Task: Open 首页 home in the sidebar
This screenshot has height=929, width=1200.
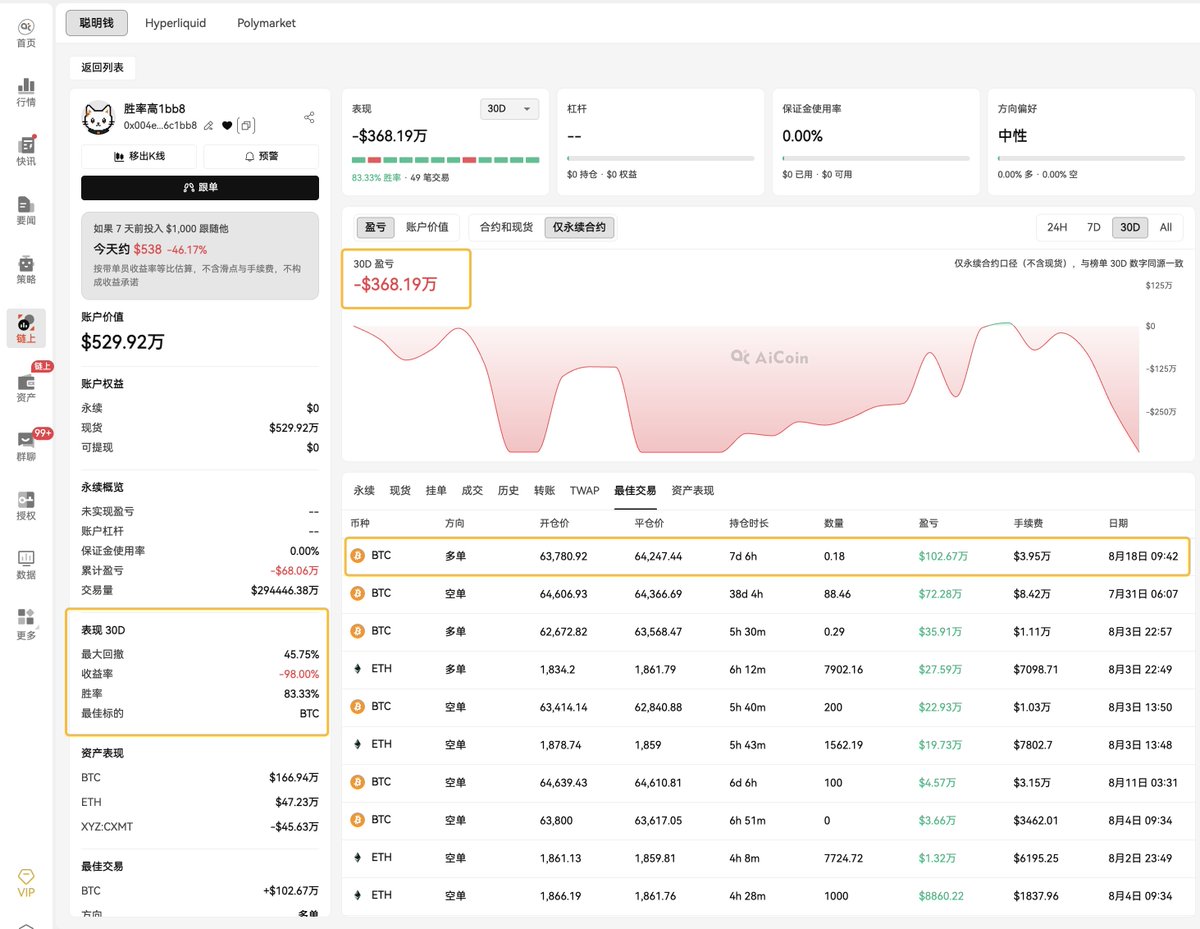Action: click(x=26, y=32)
